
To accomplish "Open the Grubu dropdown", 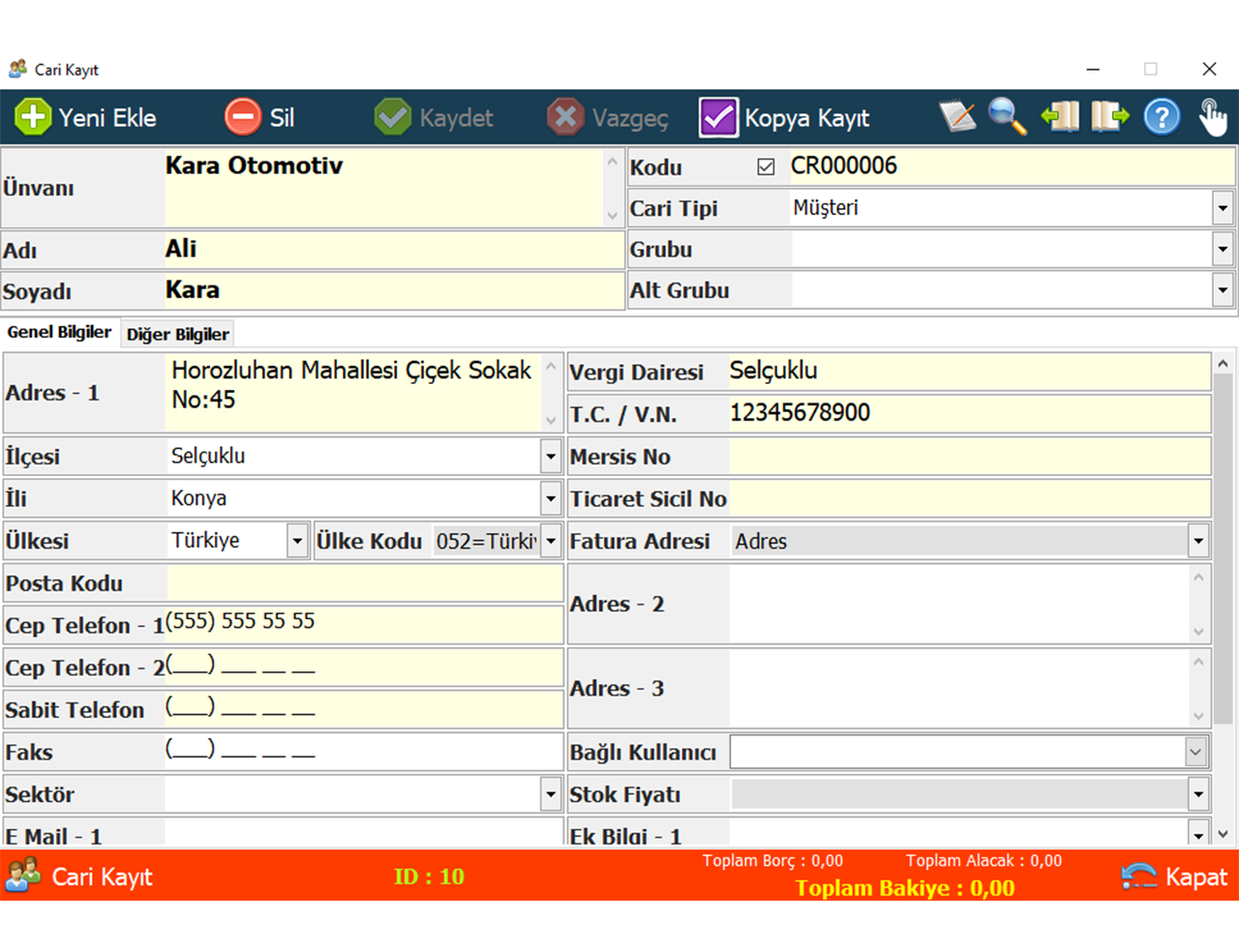I will [x=1223, y=250].
